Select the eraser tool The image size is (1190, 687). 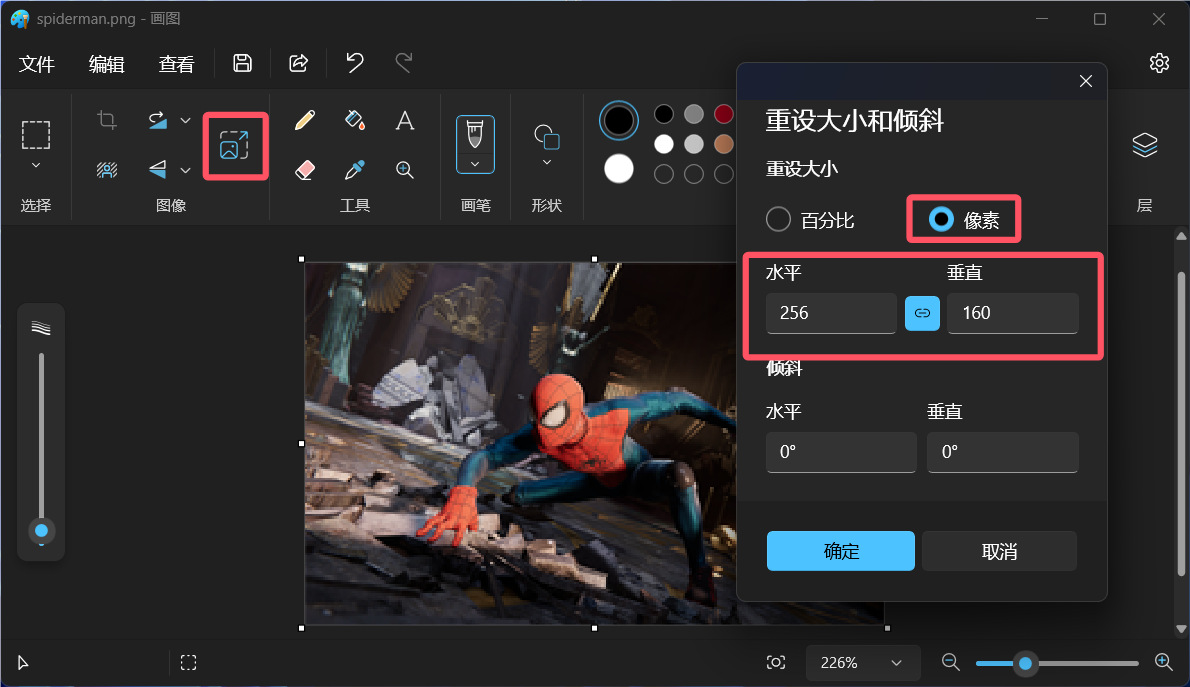pyautogui.click(x=305, y=169)
